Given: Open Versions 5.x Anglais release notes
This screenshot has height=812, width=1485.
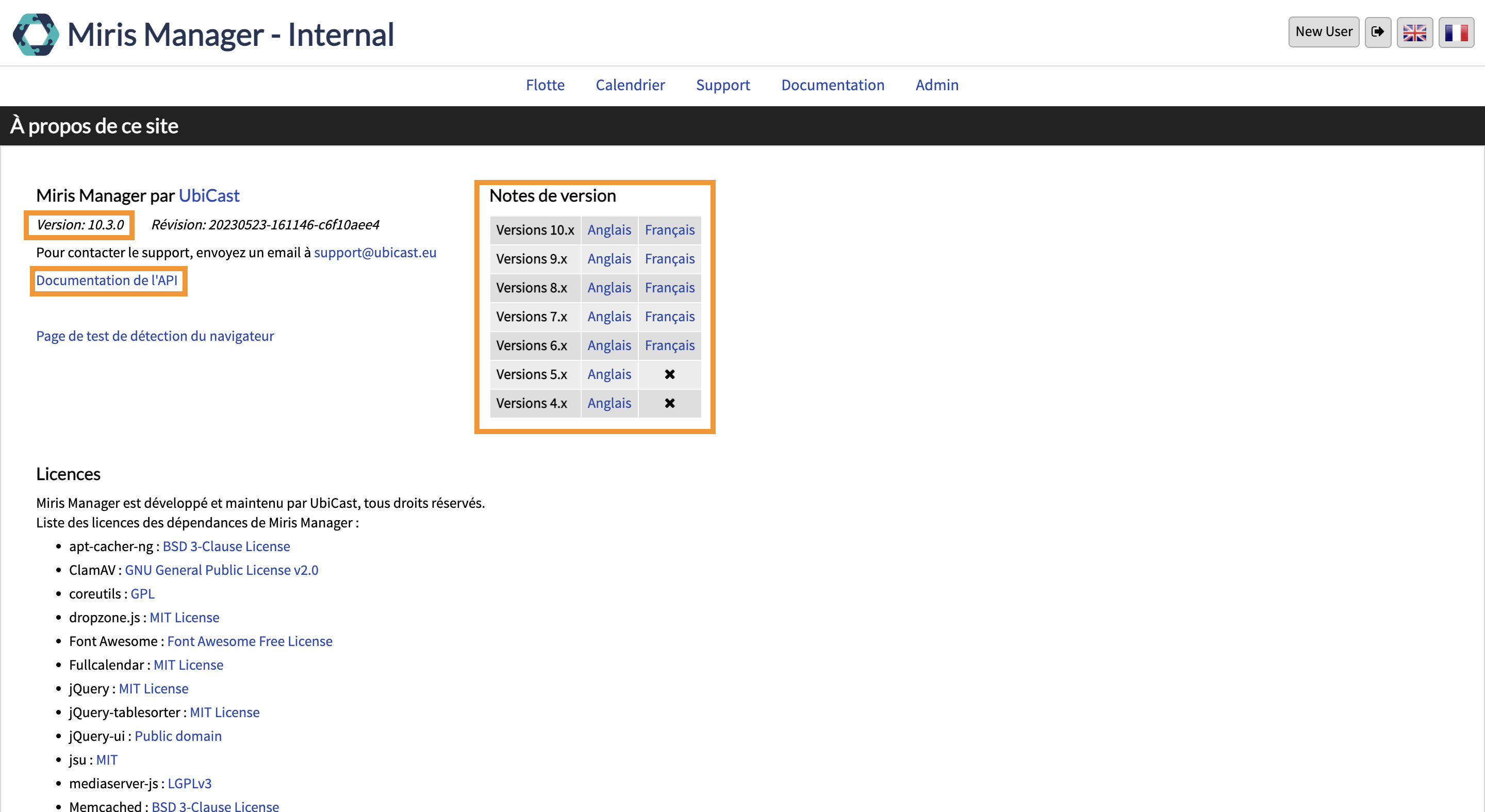Looking at the screenshot, I should point(609,374).
